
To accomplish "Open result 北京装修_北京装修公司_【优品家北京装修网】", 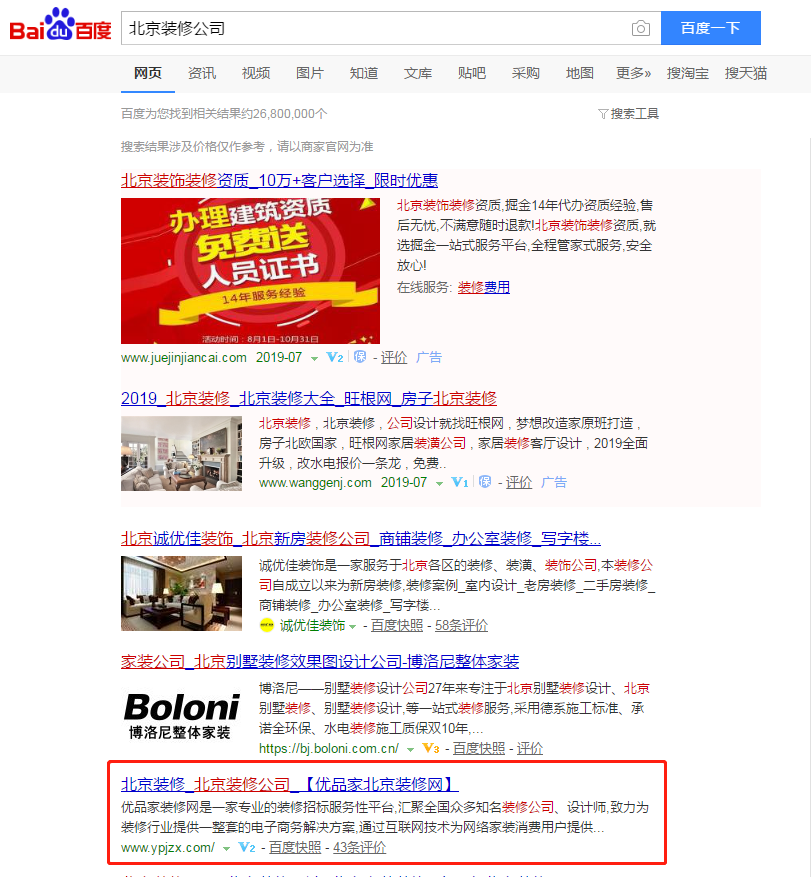I will [290, 784].
